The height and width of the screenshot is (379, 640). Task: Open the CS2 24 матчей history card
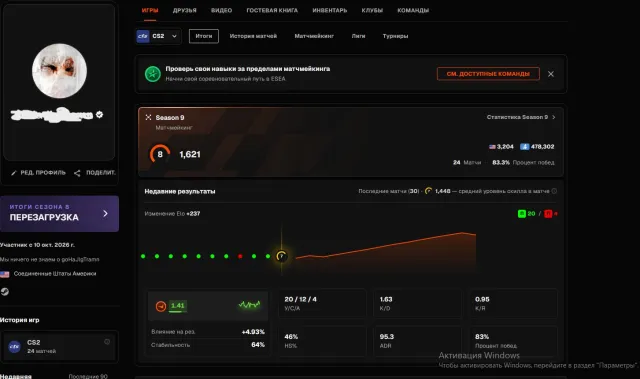[x=60, y=346]
